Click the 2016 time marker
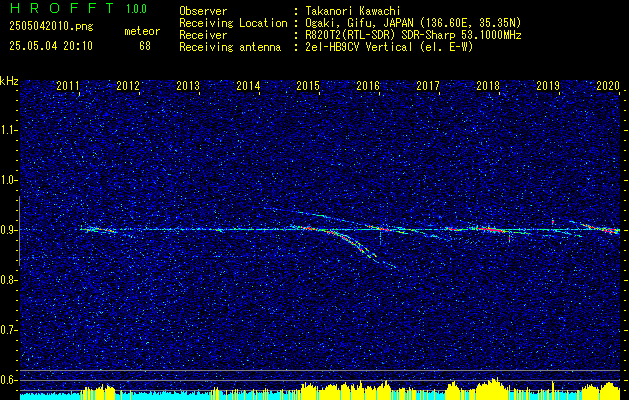This screenshot has width=629, height=400. pos(368,85)
